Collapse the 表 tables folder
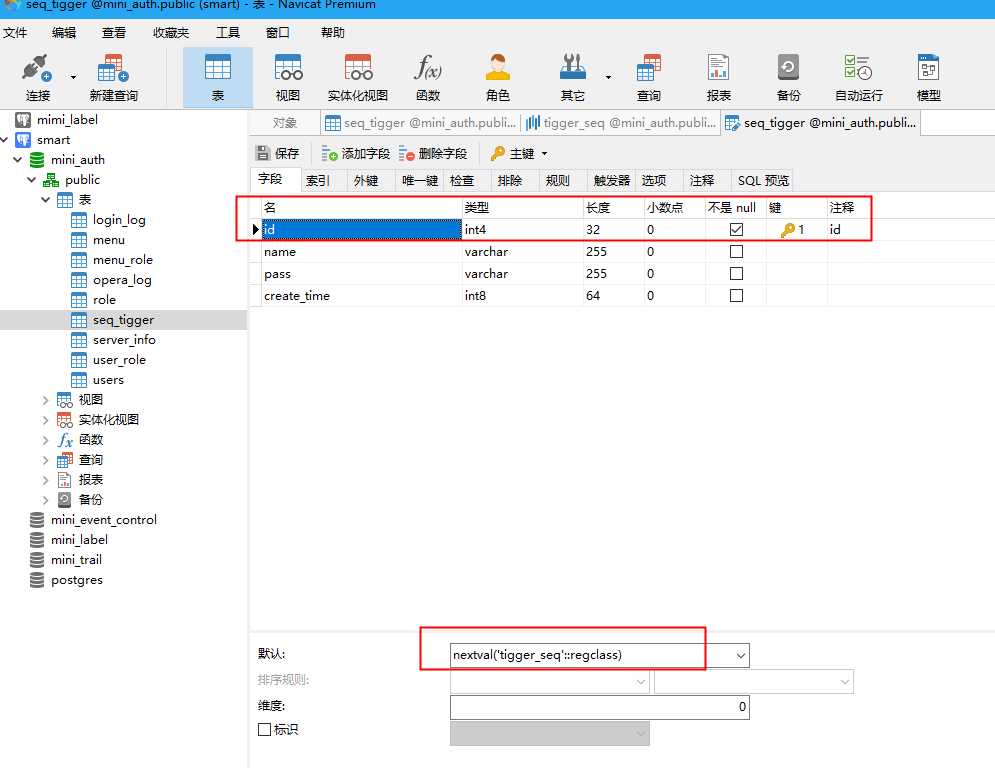Screen dimensions: 995x768 pos(46,199)
